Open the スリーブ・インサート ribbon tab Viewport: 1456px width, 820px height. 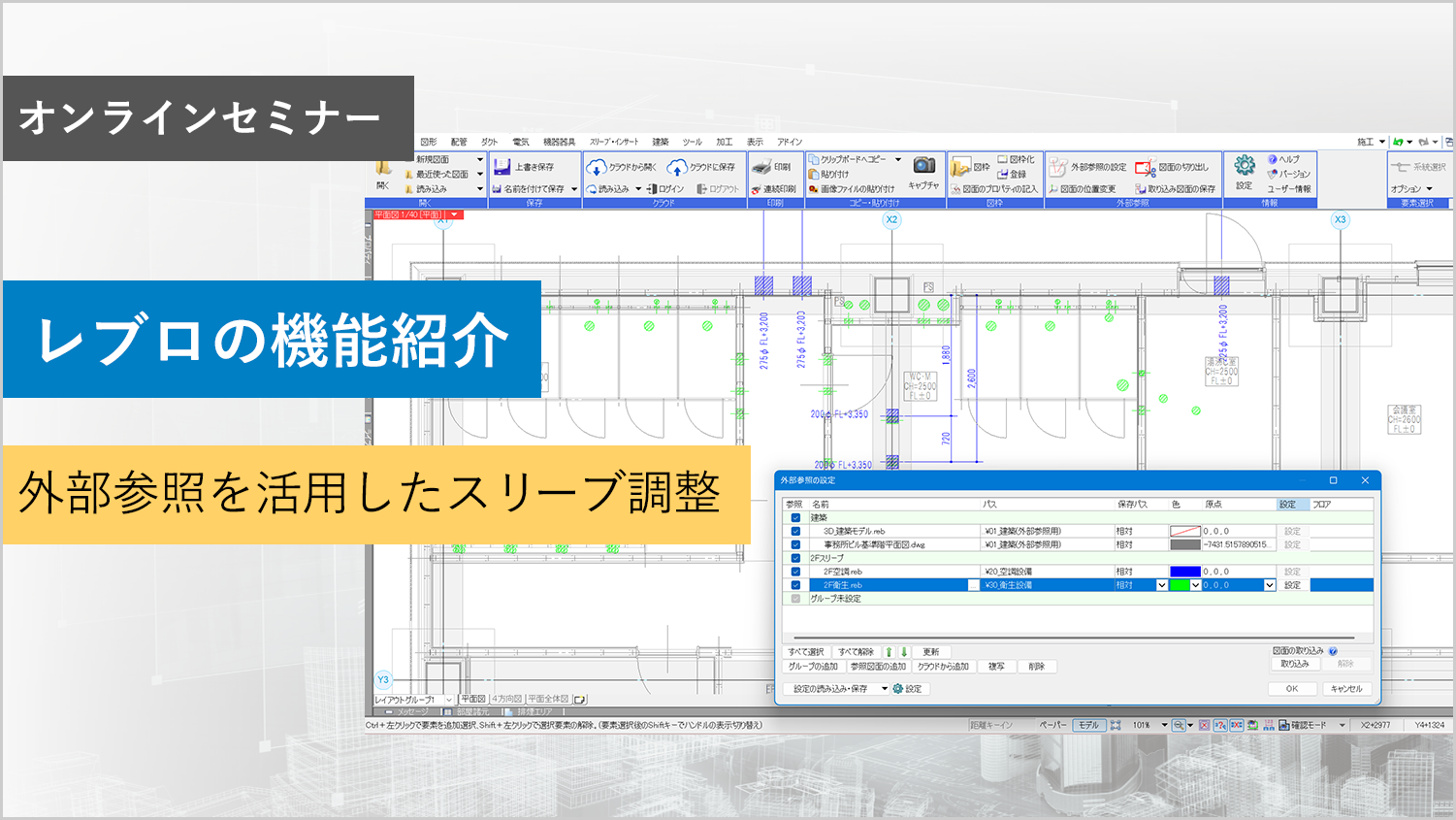[x=614, y=142]
